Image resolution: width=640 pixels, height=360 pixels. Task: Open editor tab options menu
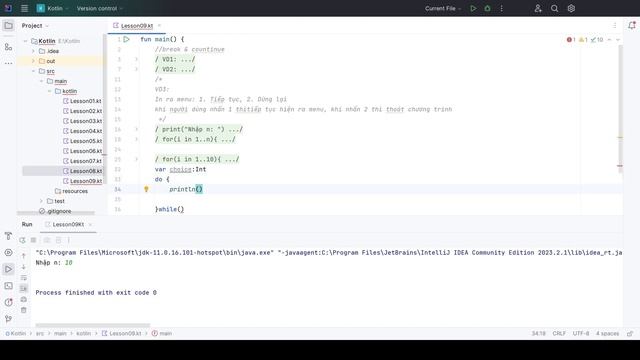click(x=615, y=25)
